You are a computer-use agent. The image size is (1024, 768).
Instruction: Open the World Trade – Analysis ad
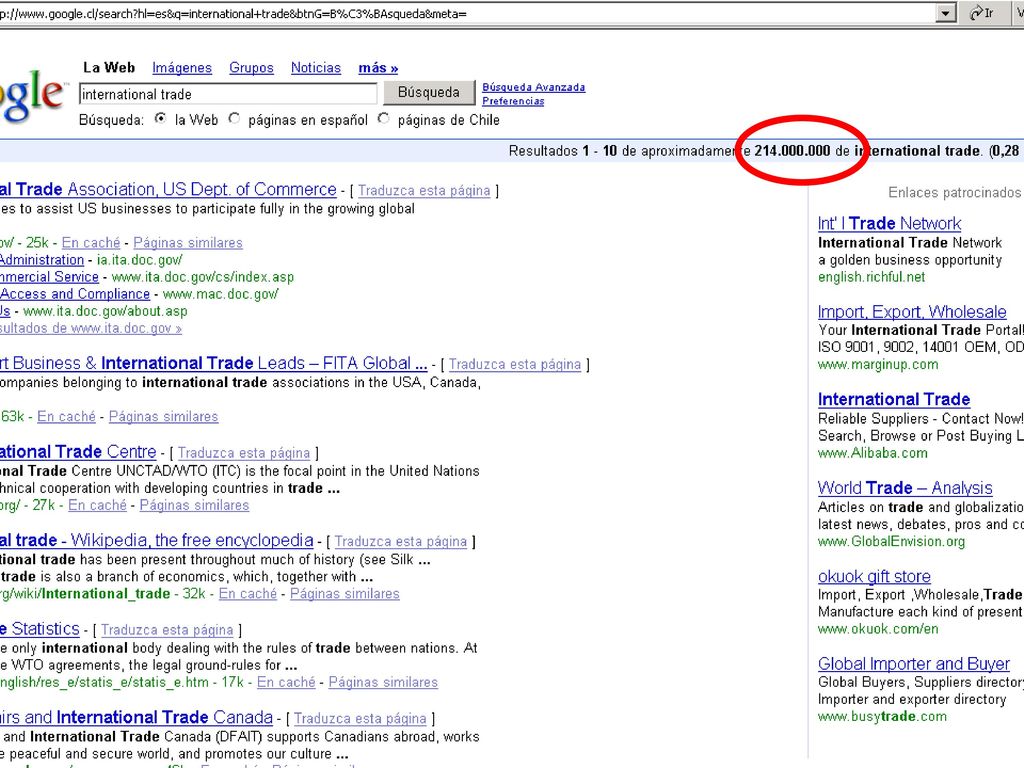[x=905, y=488]
